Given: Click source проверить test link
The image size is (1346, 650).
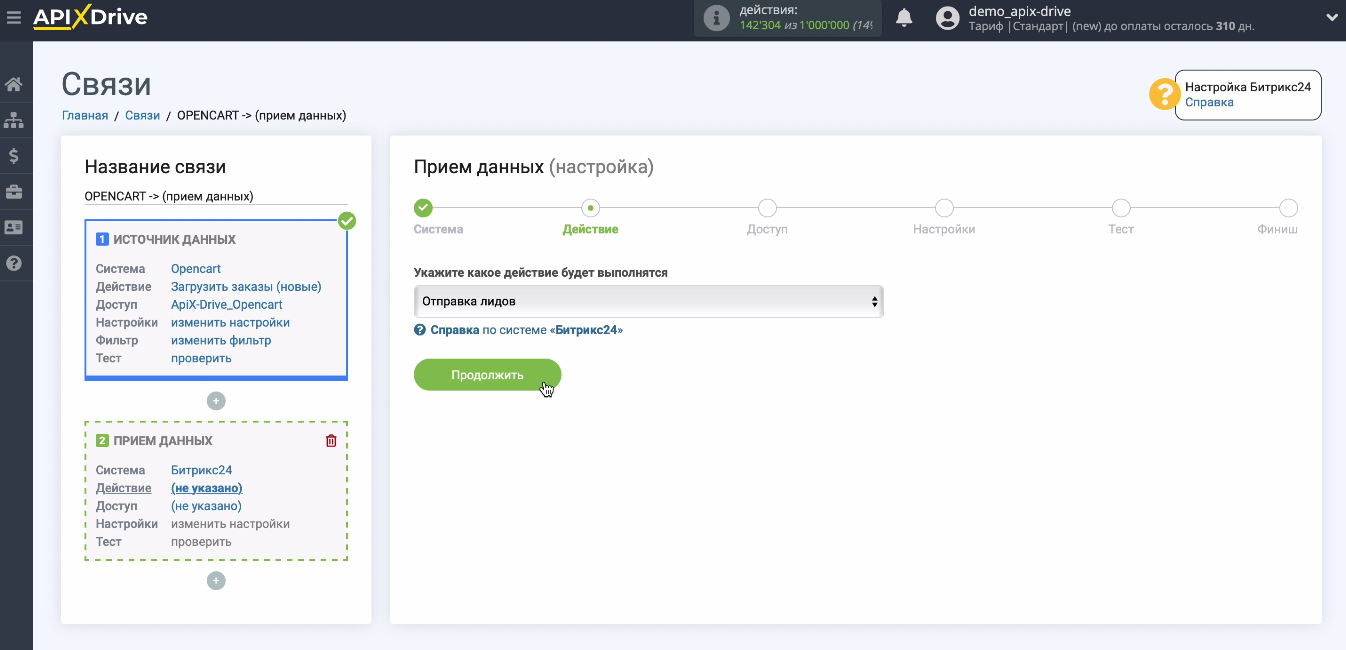Looking at the screenshot, I should pos(201,358).
